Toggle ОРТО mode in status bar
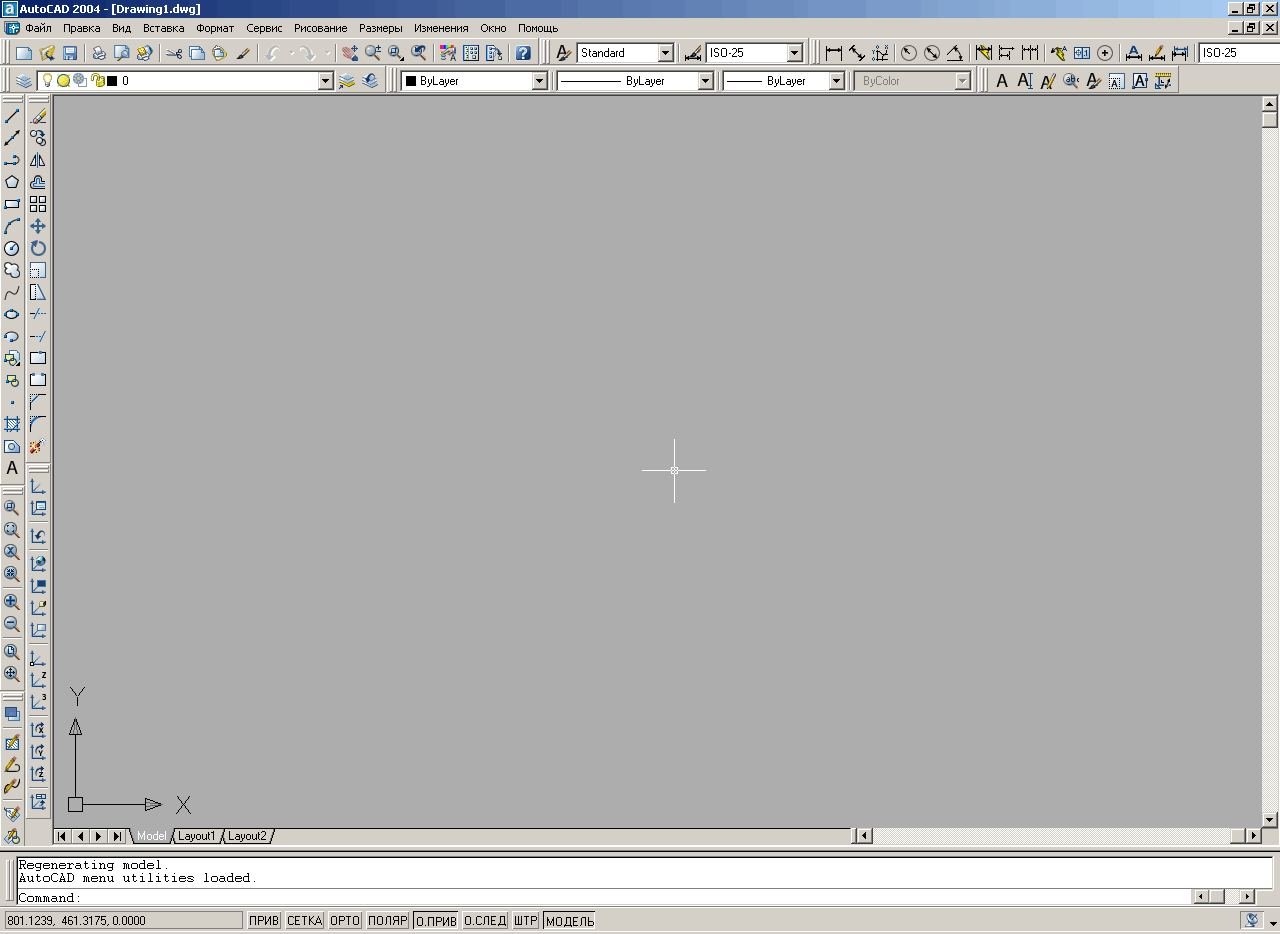1280x934 pixels. pos(345,921)
